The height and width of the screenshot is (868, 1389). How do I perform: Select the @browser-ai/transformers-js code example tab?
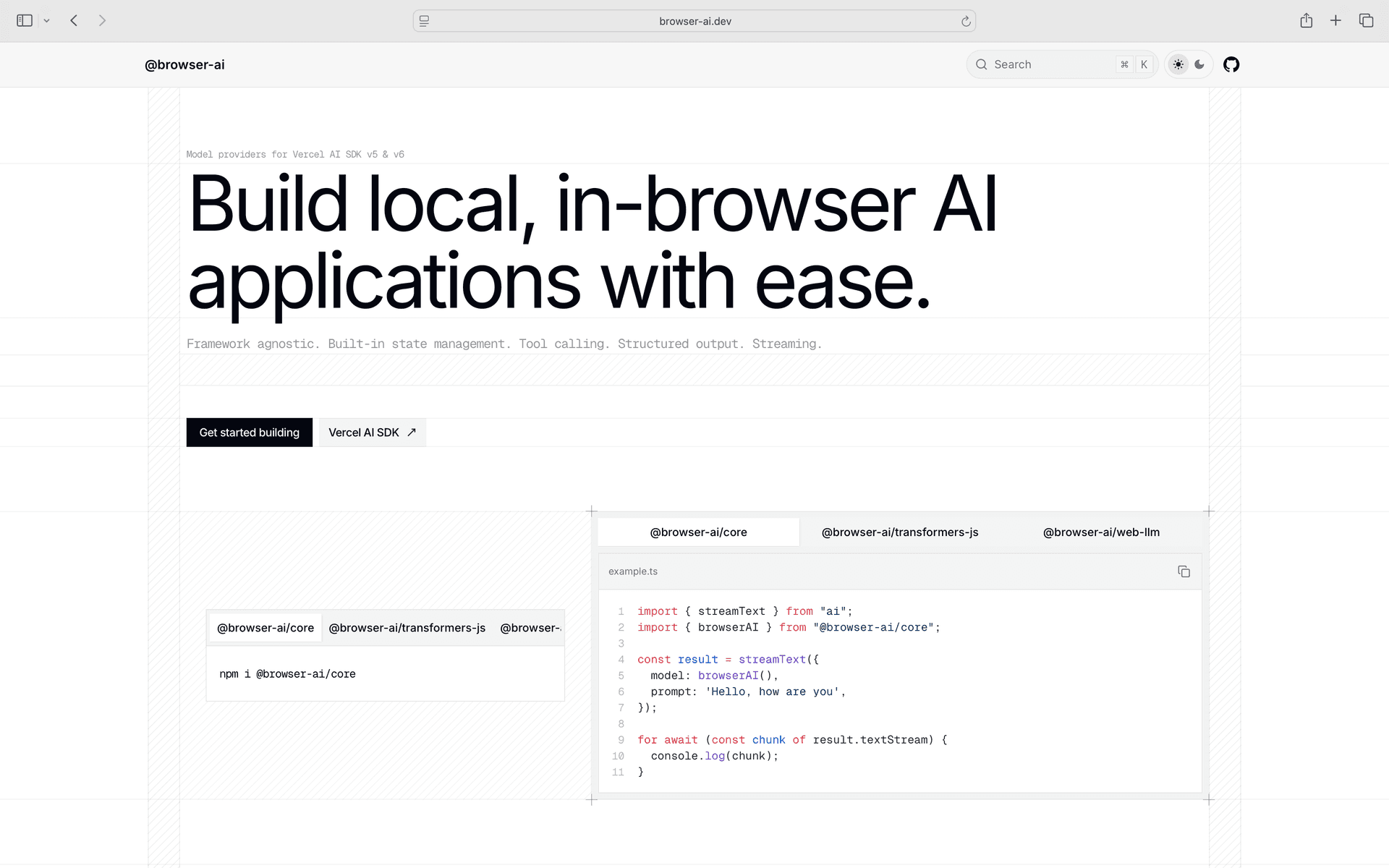899,532
